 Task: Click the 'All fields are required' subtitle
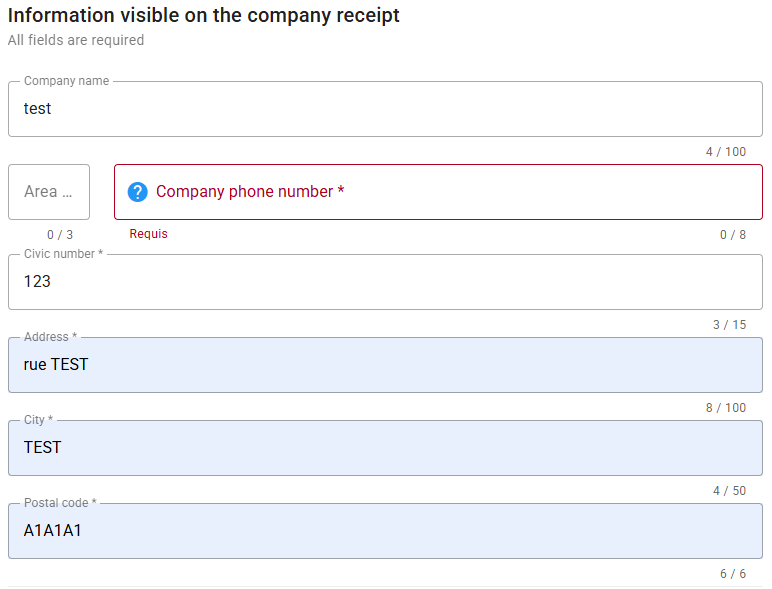coord(76,40)
